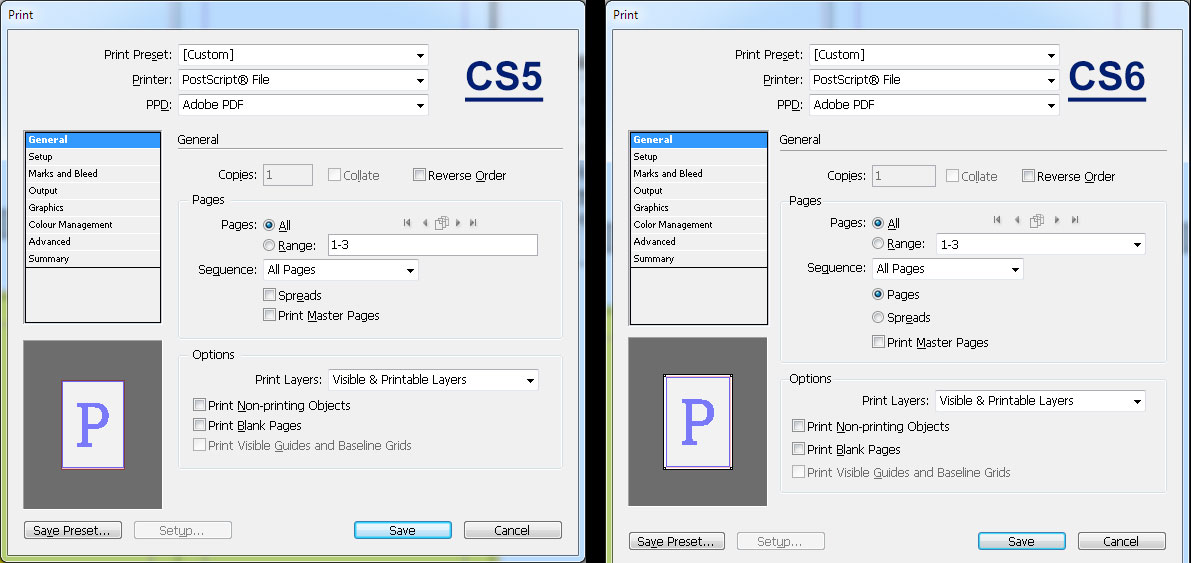Select Summary in the CS6 category list
The height and width of the screenshot is (563, 1191).
coord(697,258)
